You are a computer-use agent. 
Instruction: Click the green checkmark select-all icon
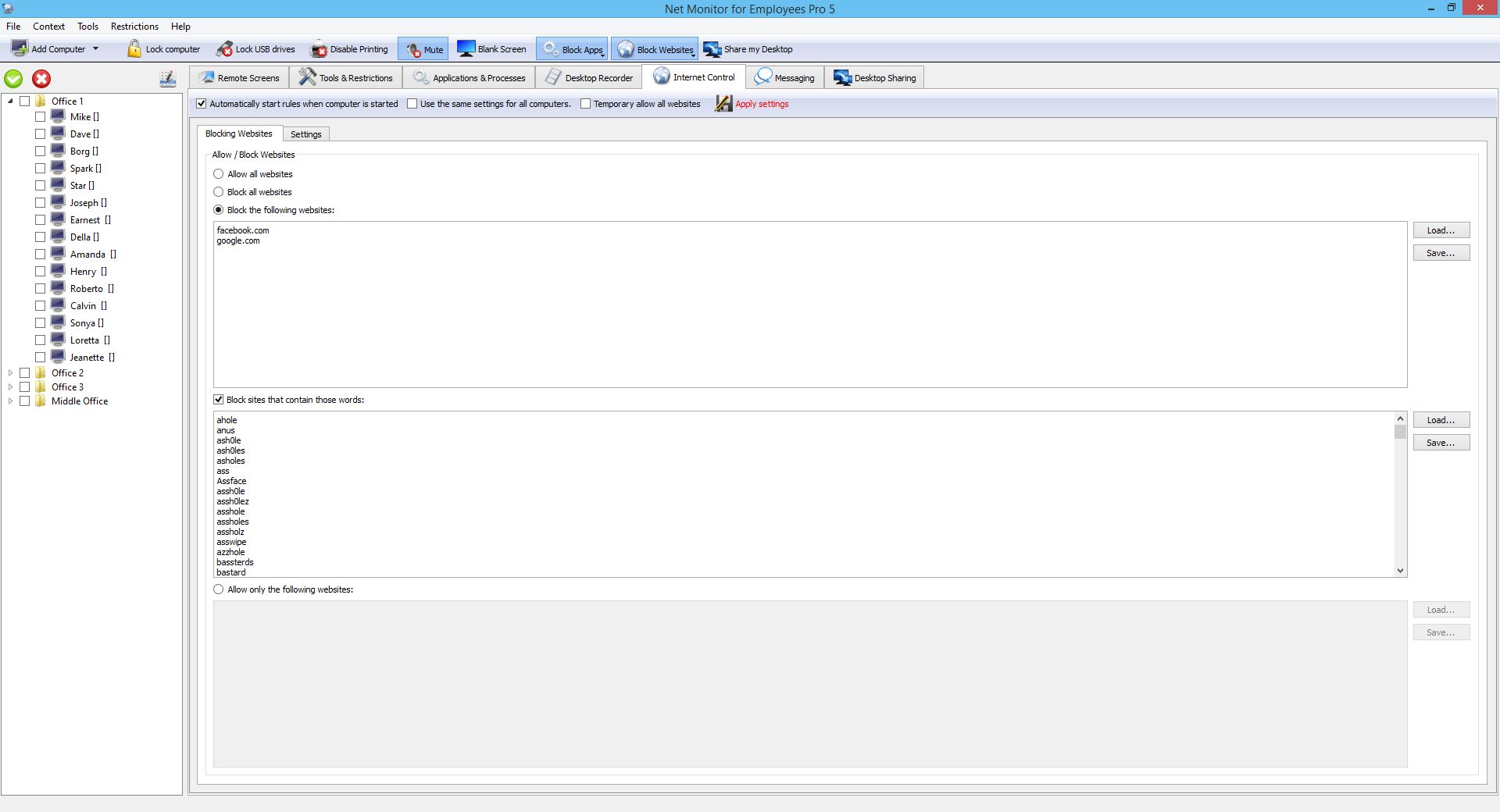click(13, 79)
